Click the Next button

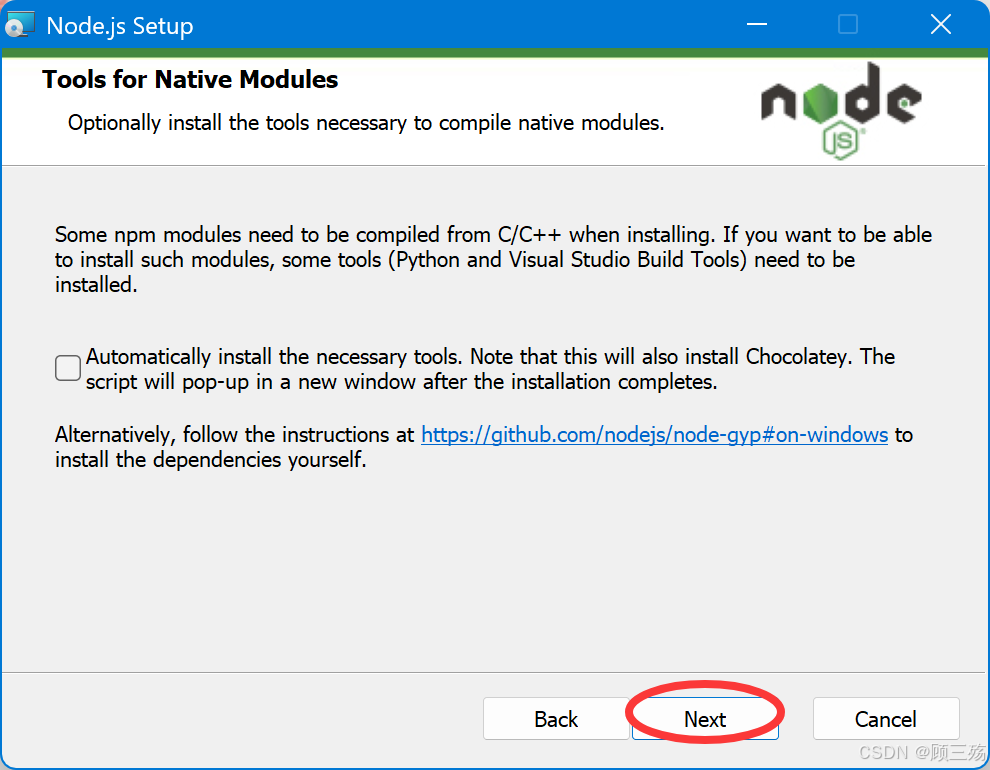(705, 718)
